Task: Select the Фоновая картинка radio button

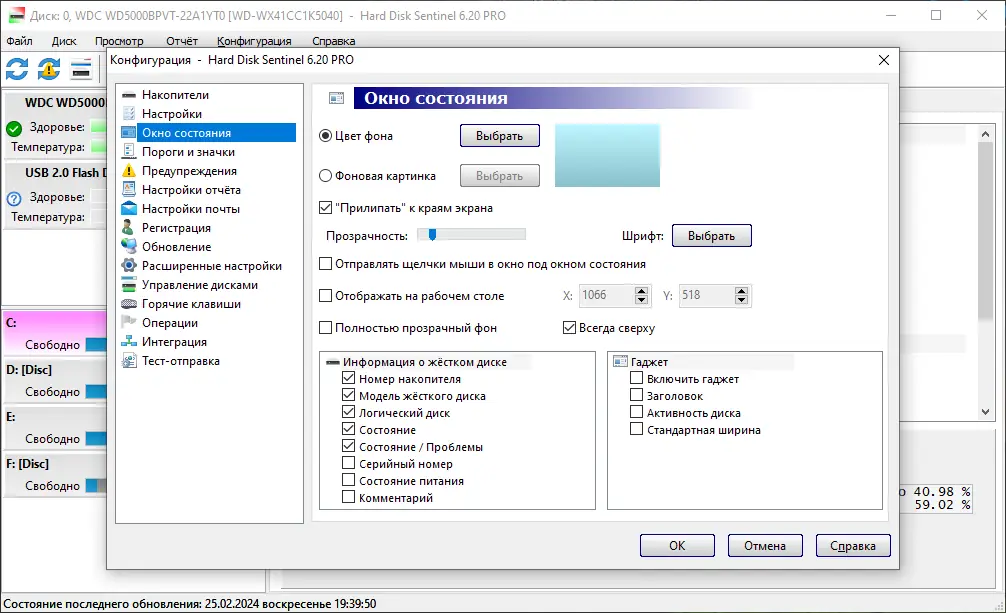Action: point(325,176)
